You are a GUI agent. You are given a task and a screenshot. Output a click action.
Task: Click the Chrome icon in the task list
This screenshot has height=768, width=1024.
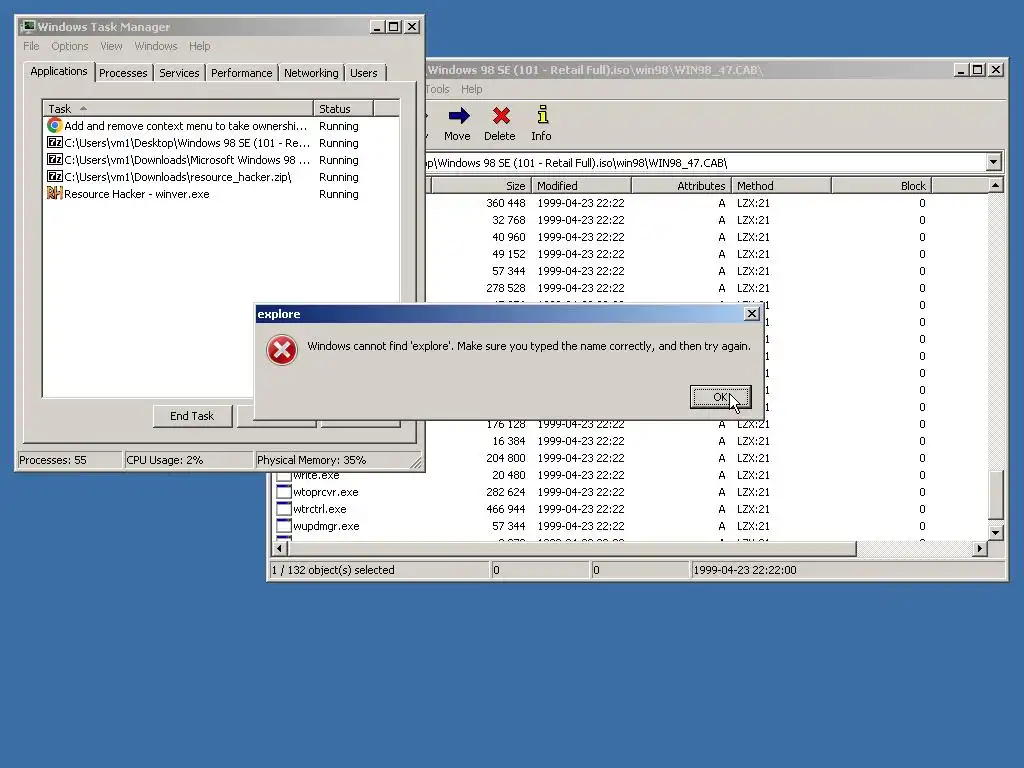[55, 125]
